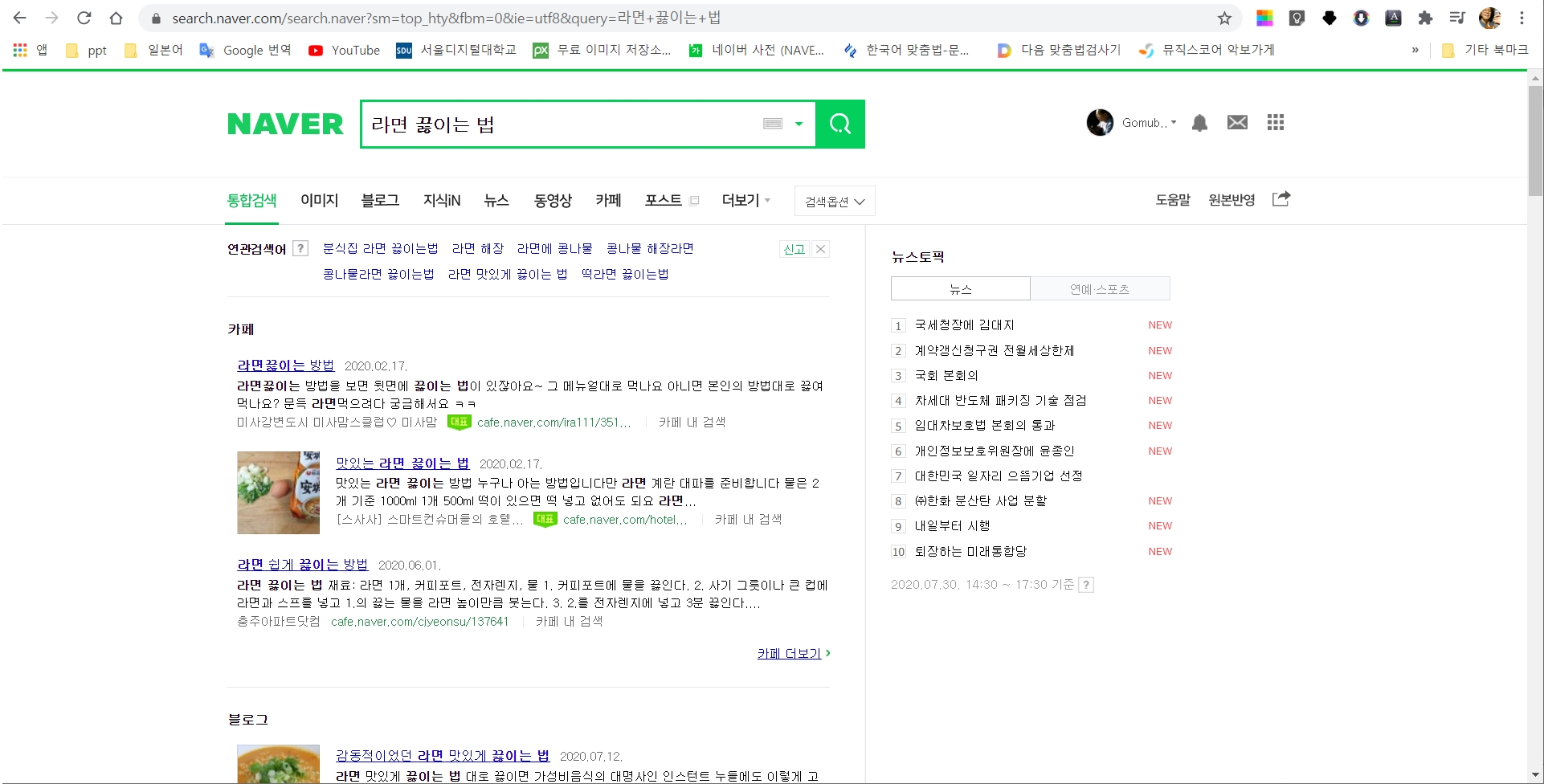
Task: Click the page vertical scrollbar thumb
Action: [x=1535, y=141]
